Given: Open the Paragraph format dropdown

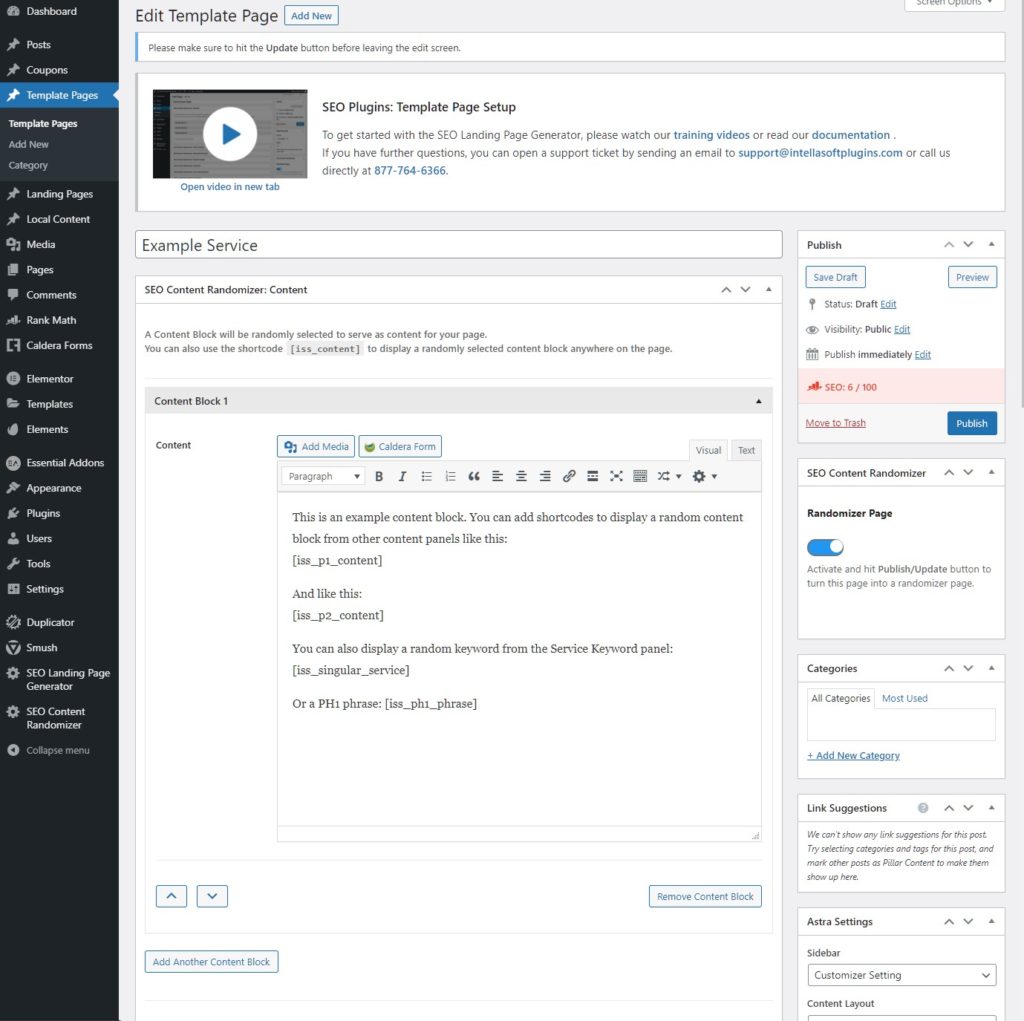Looking at the screenshot, I should 323,476.
